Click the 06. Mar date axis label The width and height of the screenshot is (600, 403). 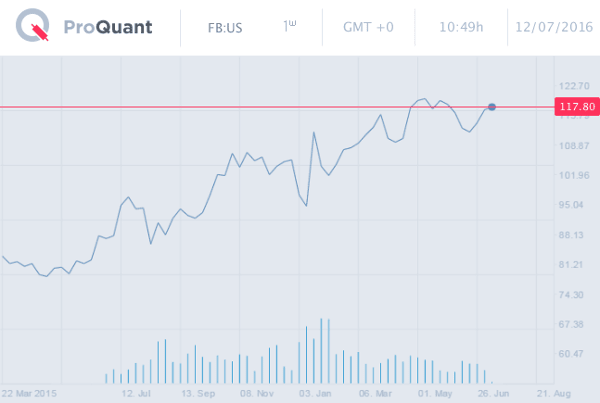(x=375, y=393)
